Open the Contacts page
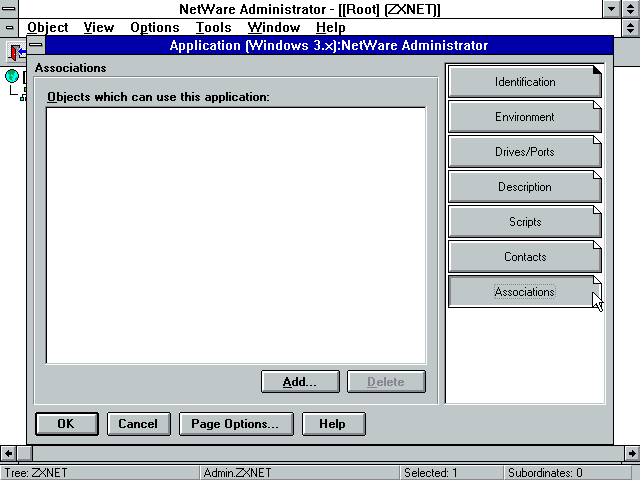The height and width of the screenshot is (480, 640). click(524, 257)
